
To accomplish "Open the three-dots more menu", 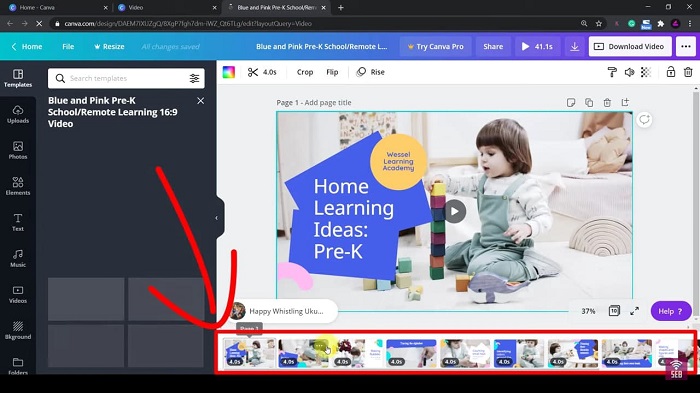I will (x=686, y=46).
